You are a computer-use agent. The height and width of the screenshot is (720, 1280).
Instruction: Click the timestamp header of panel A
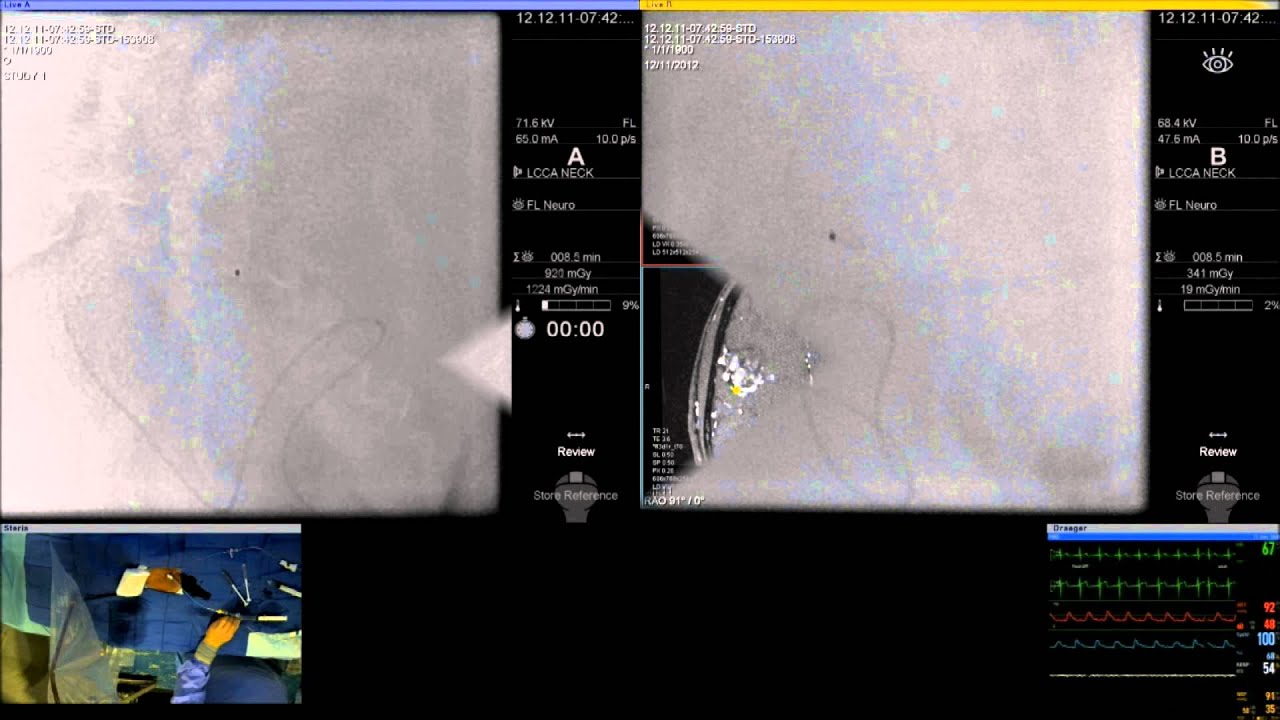click(x=576, y=19)
